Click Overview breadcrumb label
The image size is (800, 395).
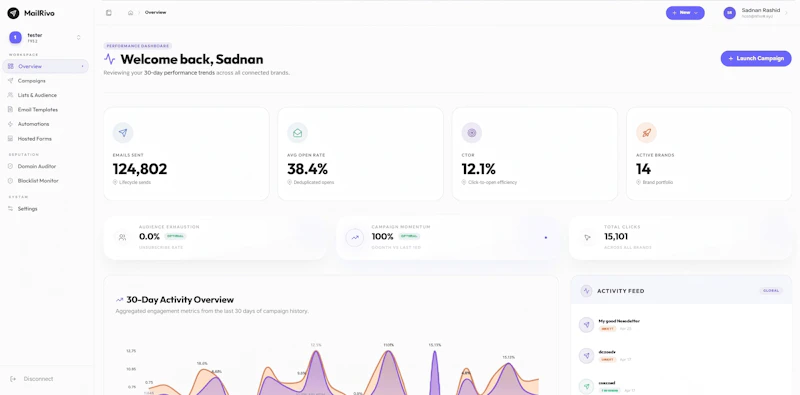click(155, 13)
